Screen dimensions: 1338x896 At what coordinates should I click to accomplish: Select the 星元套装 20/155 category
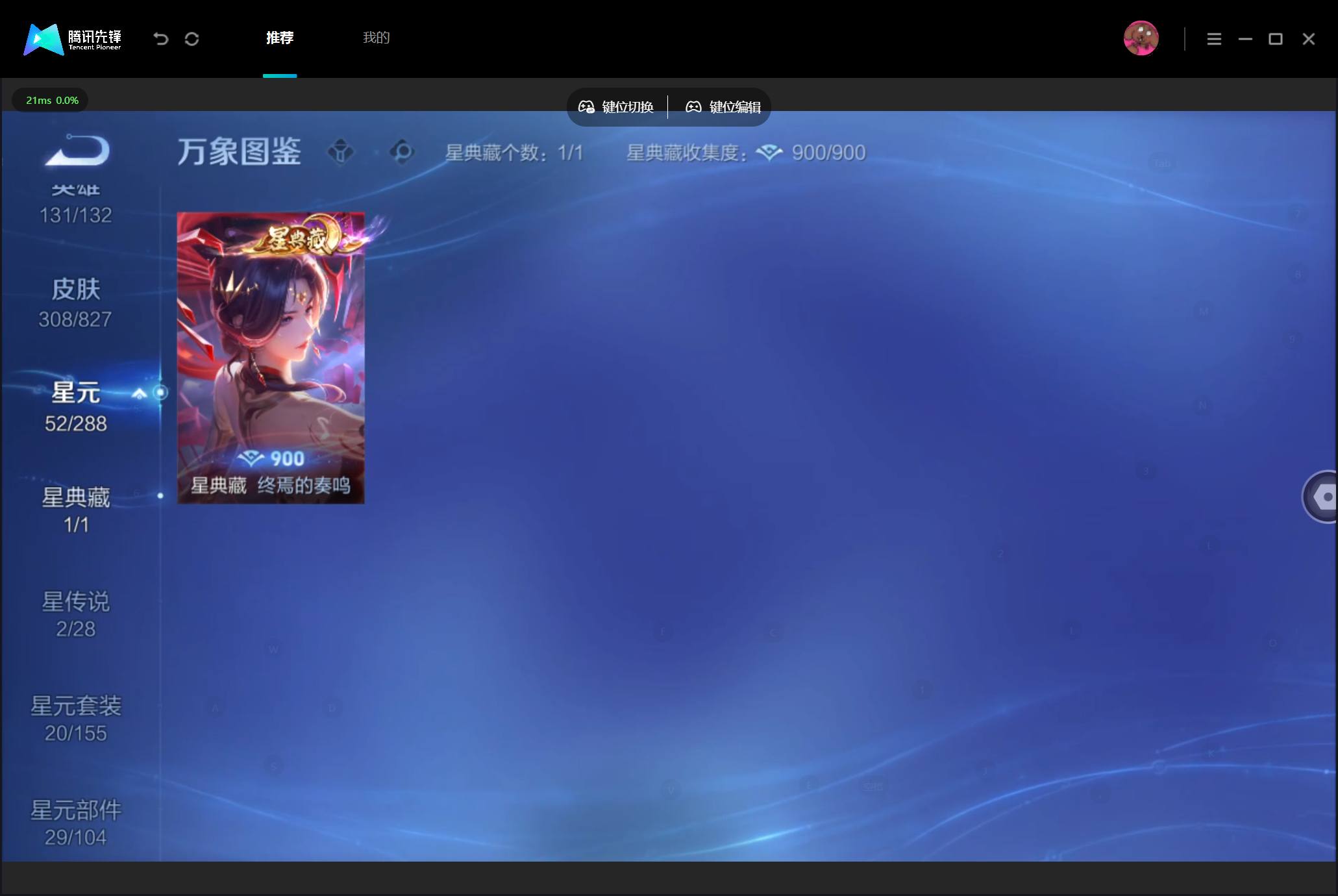[76, 719]
